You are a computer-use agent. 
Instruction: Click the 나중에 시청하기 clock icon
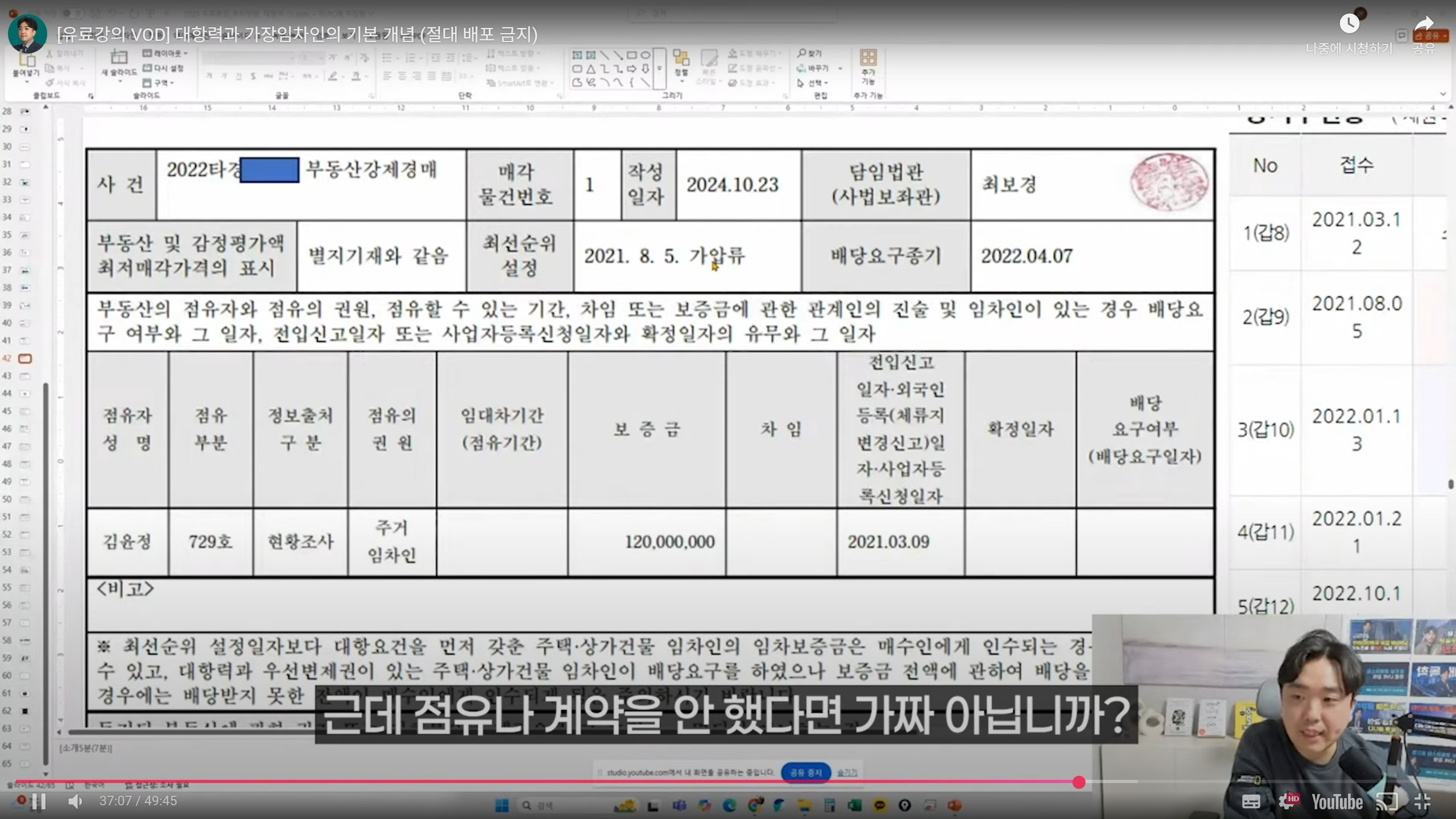click(1349, 24)
